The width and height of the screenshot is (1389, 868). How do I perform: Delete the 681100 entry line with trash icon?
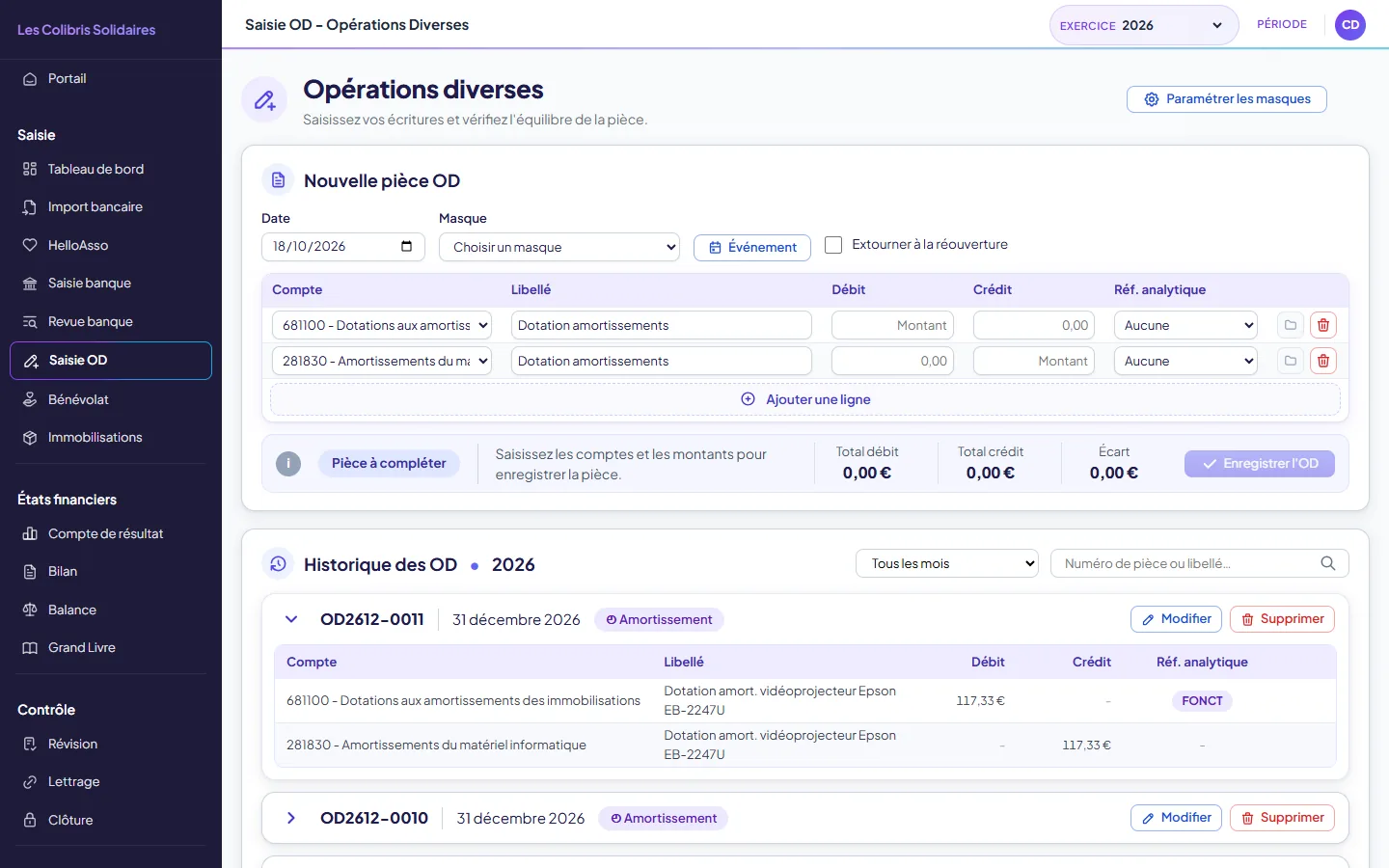tap(1323, 325)
